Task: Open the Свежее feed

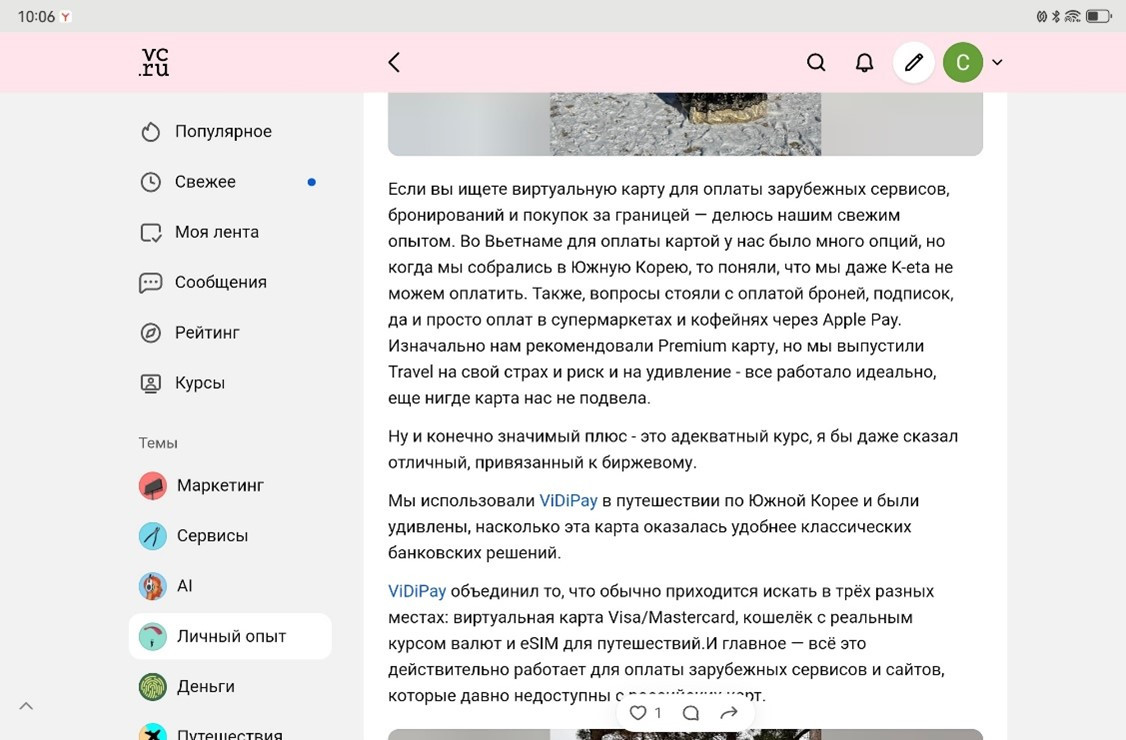Action: click(x=205, y=182)
